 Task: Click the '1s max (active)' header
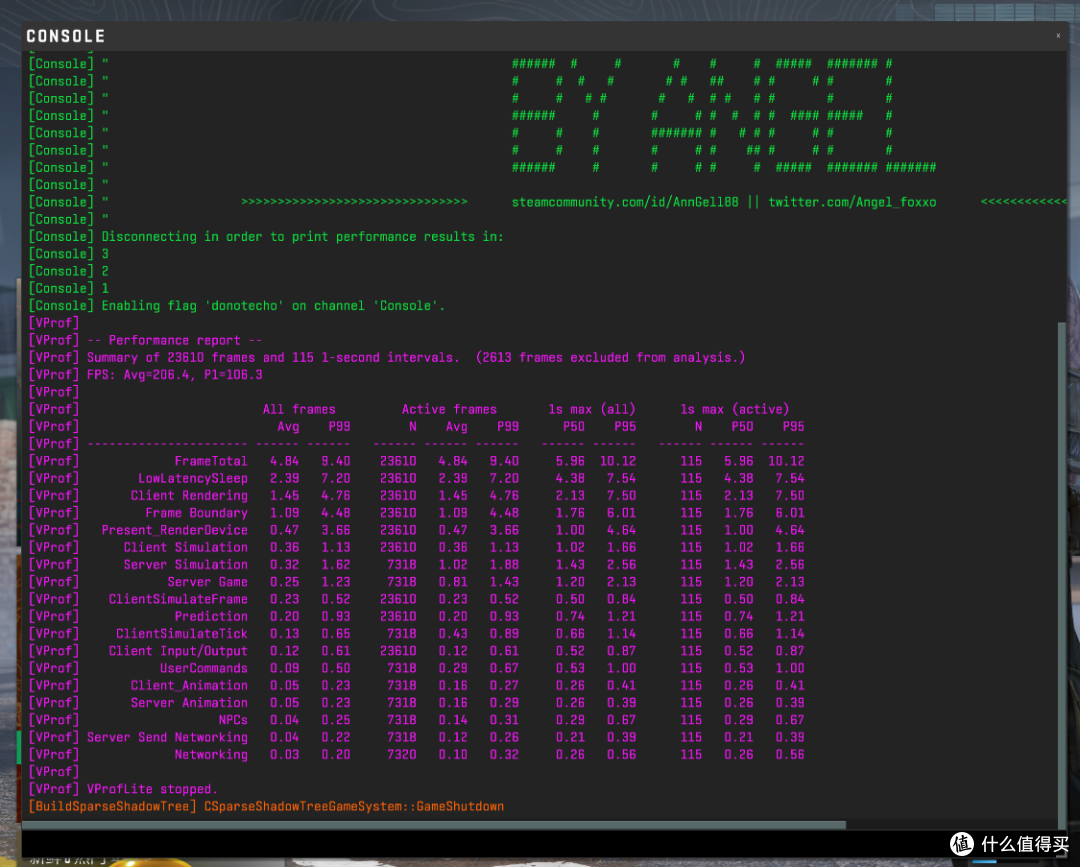coord(734,409)
